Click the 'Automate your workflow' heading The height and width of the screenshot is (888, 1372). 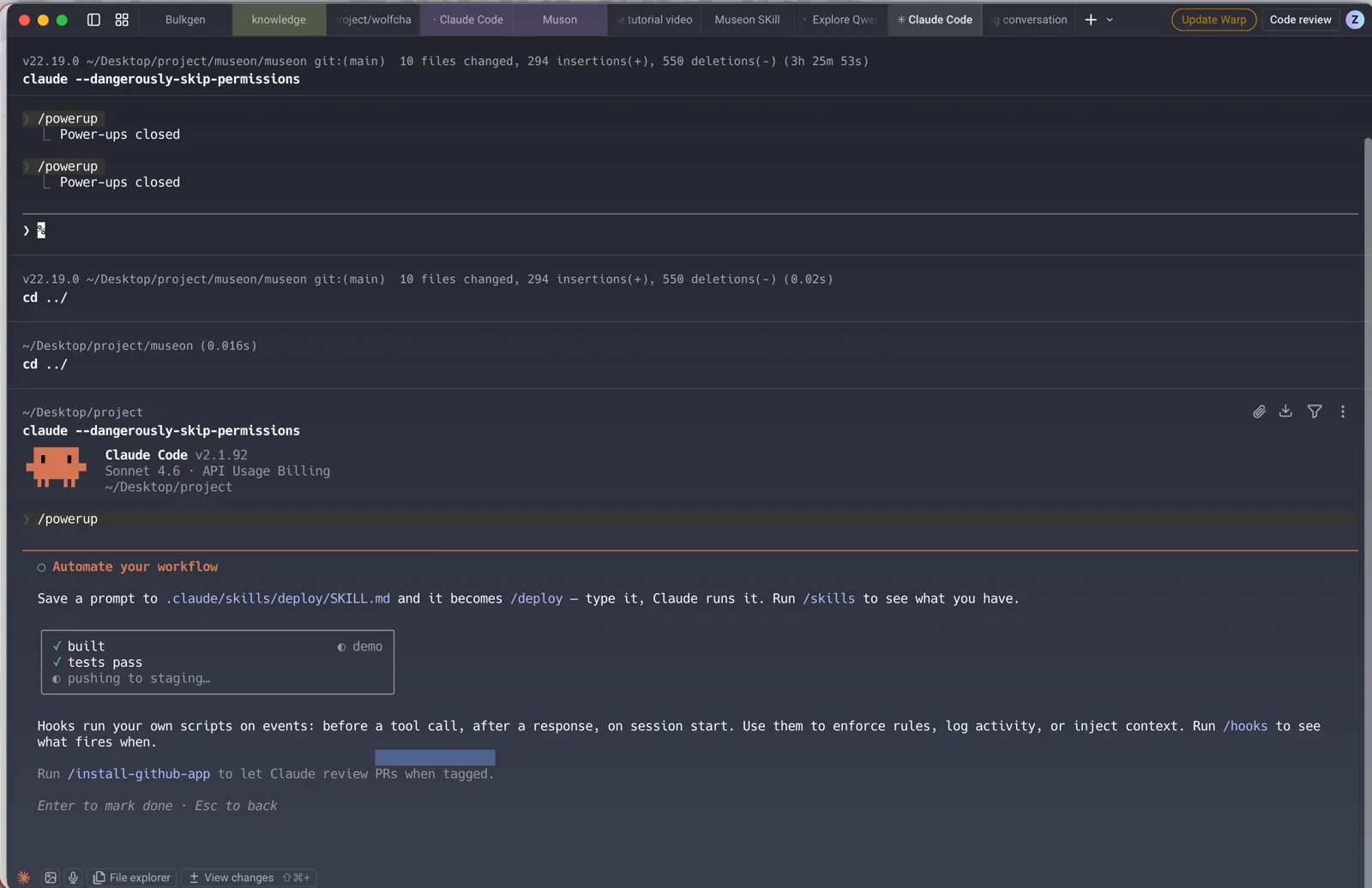pyautogui.click(x=135, y=567)
